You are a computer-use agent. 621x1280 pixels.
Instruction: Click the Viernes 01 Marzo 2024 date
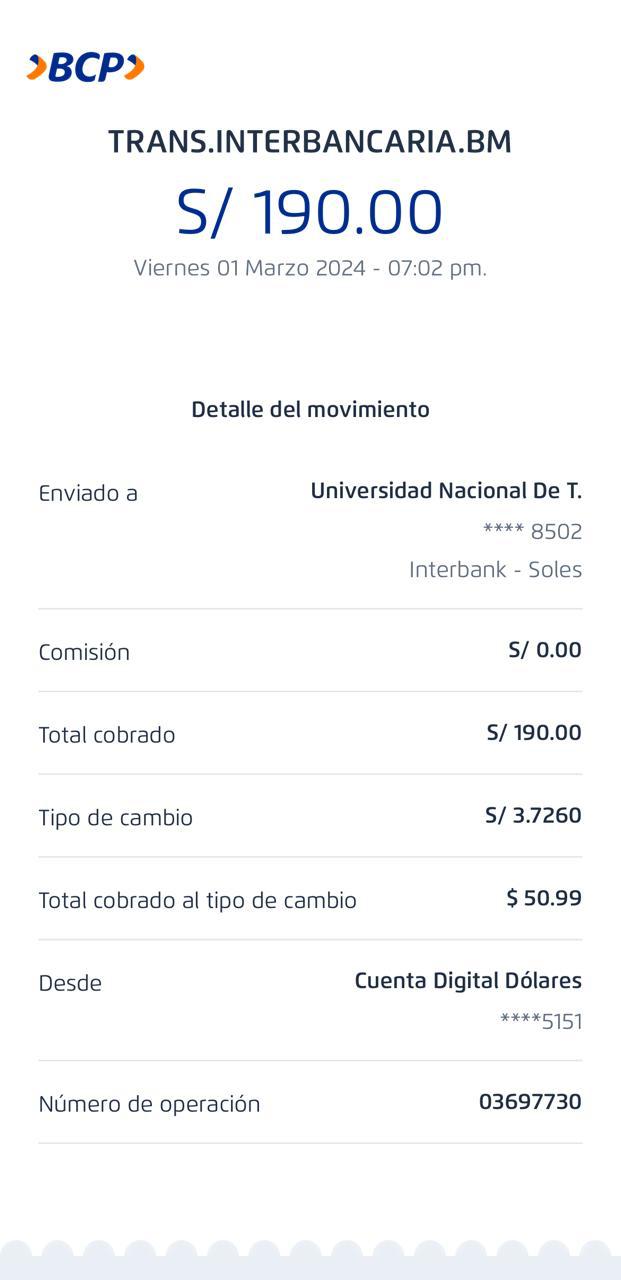(x=310, y=268)
